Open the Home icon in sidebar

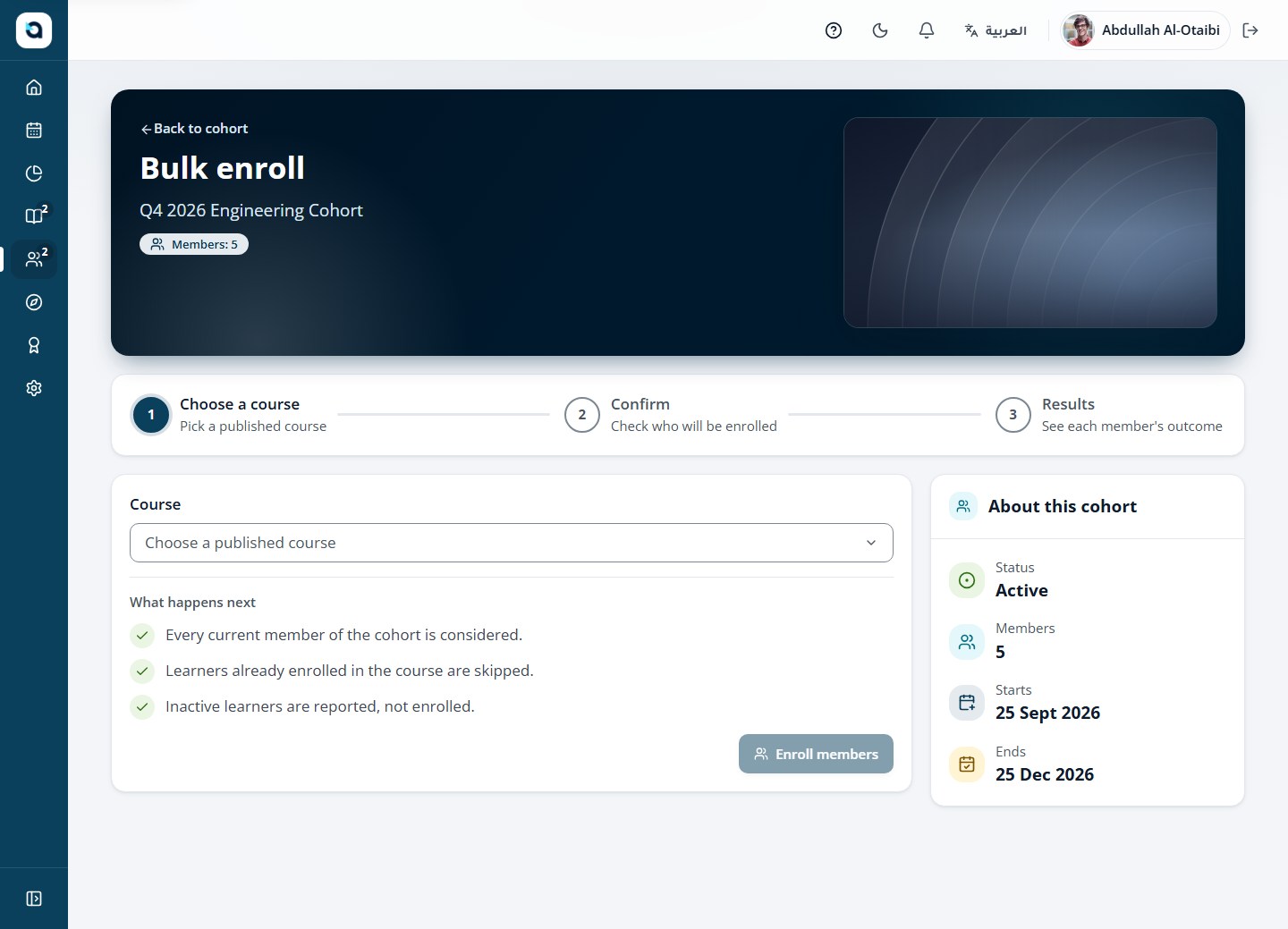pyautogui.click(x=34, y=87)
